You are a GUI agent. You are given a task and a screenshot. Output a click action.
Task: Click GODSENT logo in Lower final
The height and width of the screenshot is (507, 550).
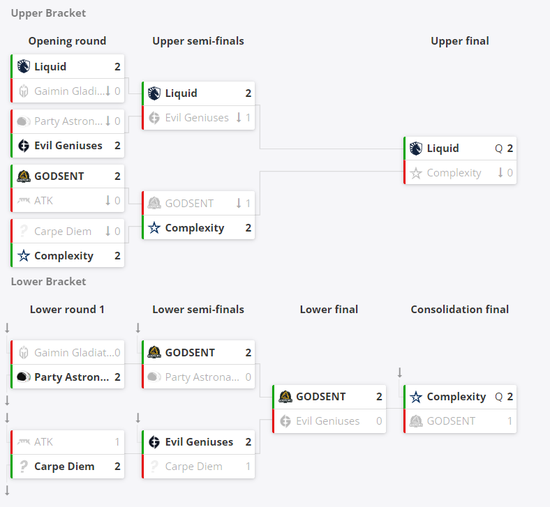[x=285, y=396]
